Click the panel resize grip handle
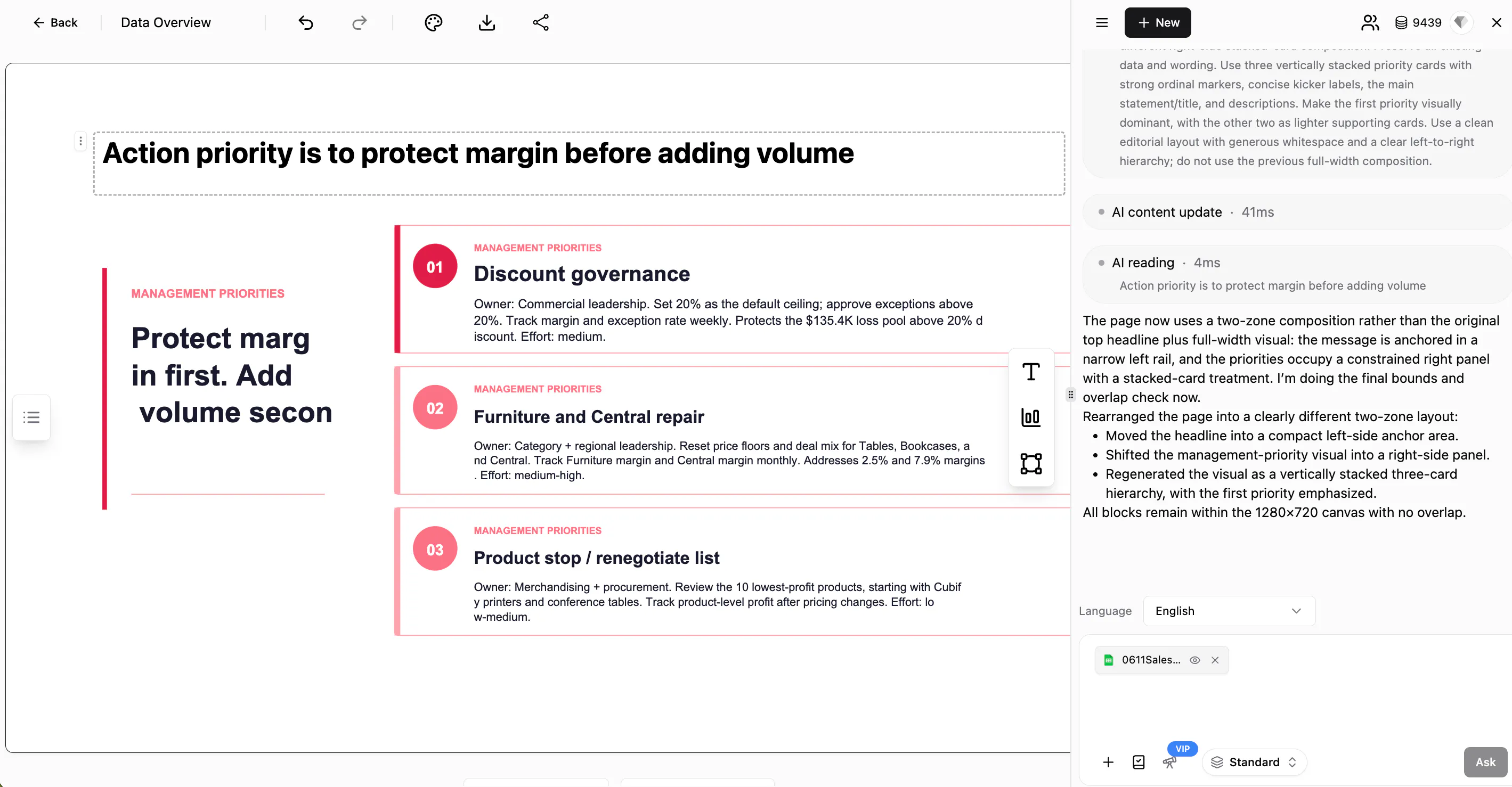 pos(1070,394)
